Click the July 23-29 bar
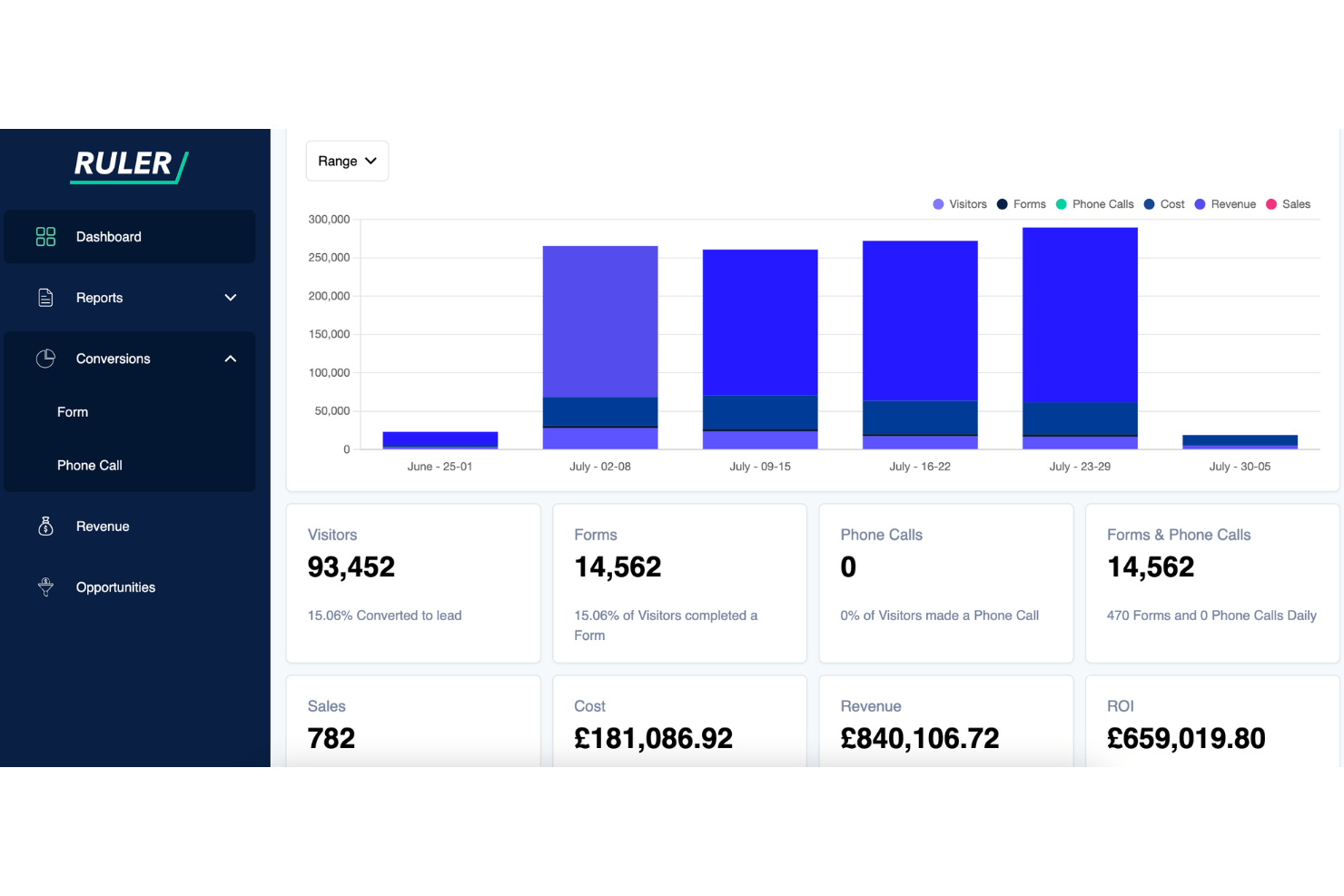Viewport: 1344px width, 896px height. pos(1080,339)
